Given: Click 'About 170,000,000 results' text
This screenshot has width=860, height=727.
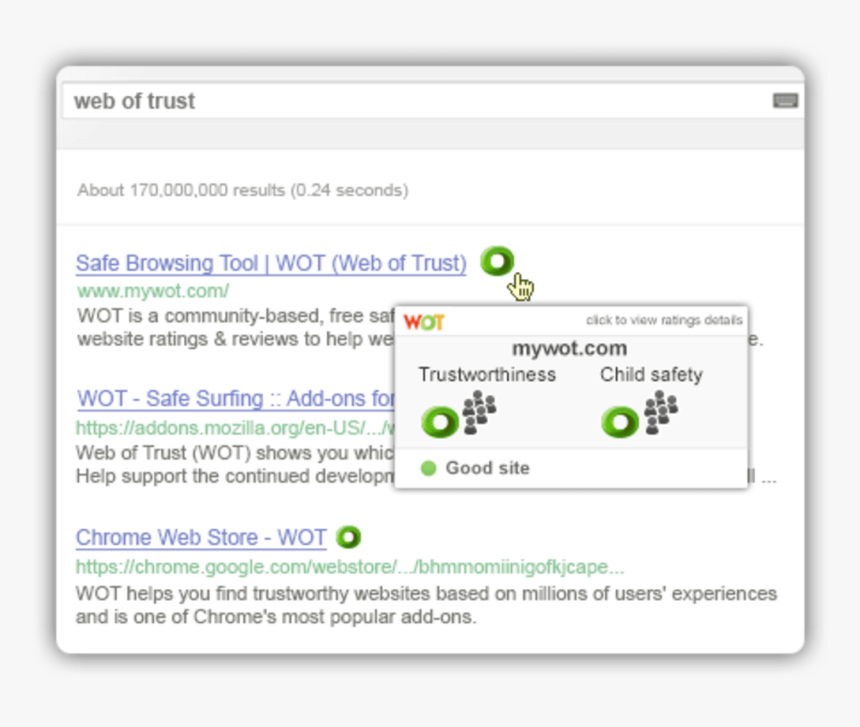Looking at the screenshot, I should click(x=243, y=190).
